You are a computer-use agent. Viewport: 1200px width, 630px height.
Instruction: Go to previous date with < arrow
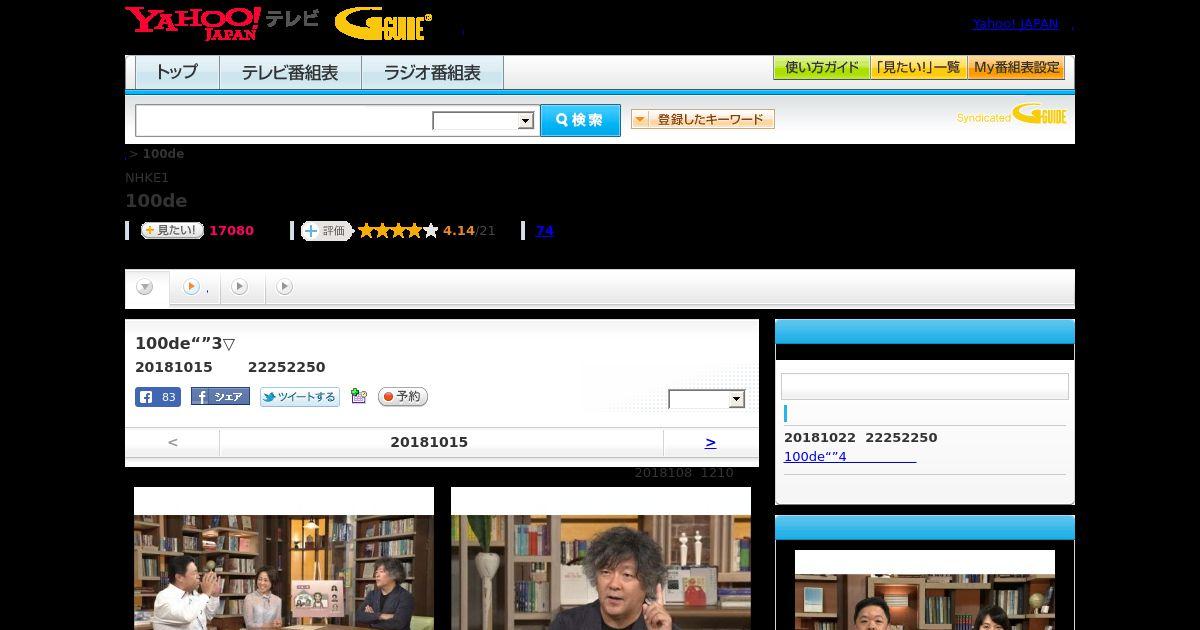pos(173,442)
